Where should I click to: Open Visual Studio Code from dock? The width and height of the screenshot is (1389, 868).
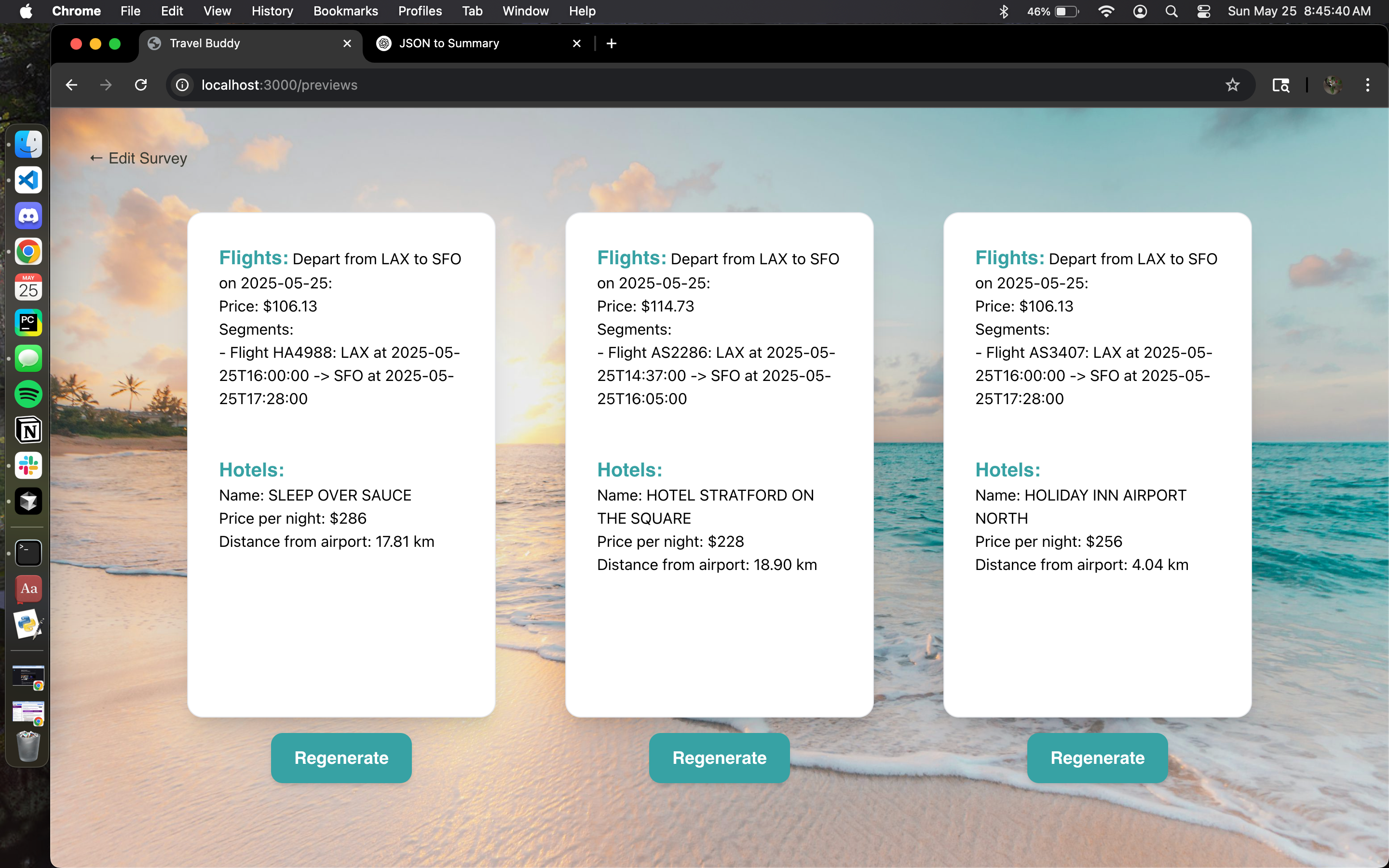28,180
